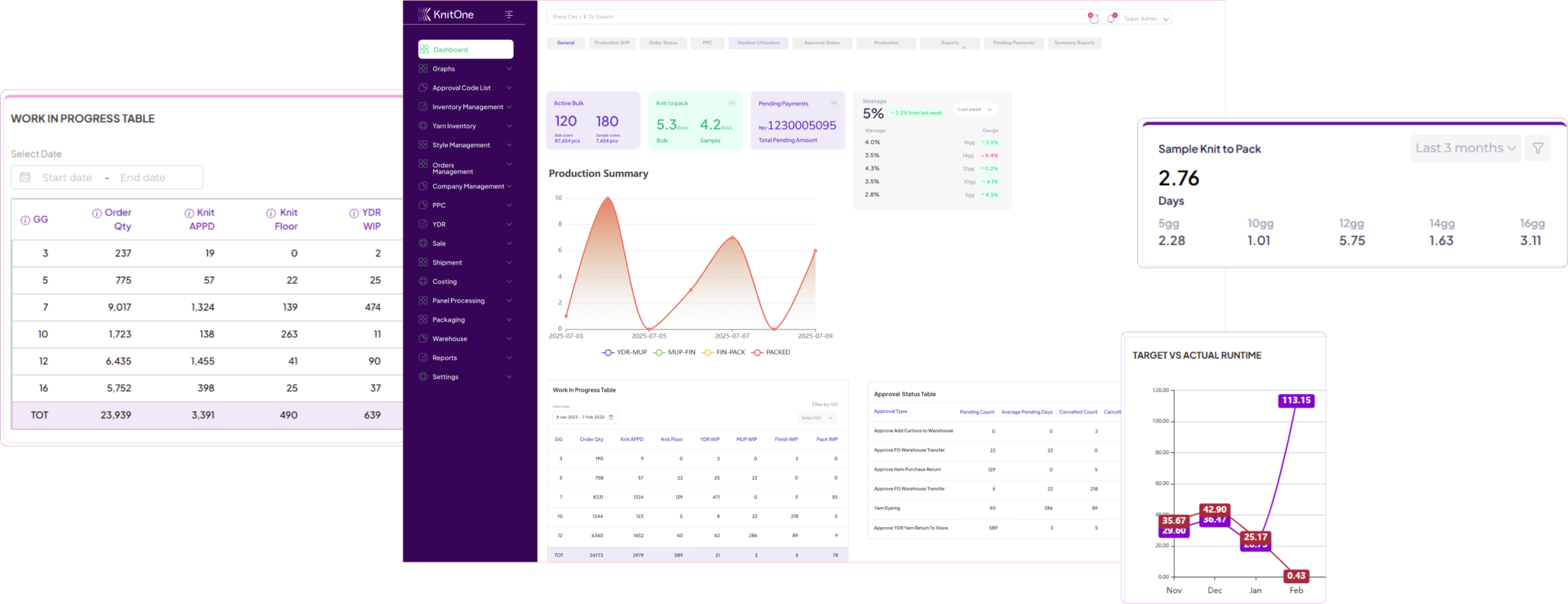Click the filter funnel icon in Sample Knit to Pack
The width and height of the screenshot is (1568, 604).
coord(1537,148)
